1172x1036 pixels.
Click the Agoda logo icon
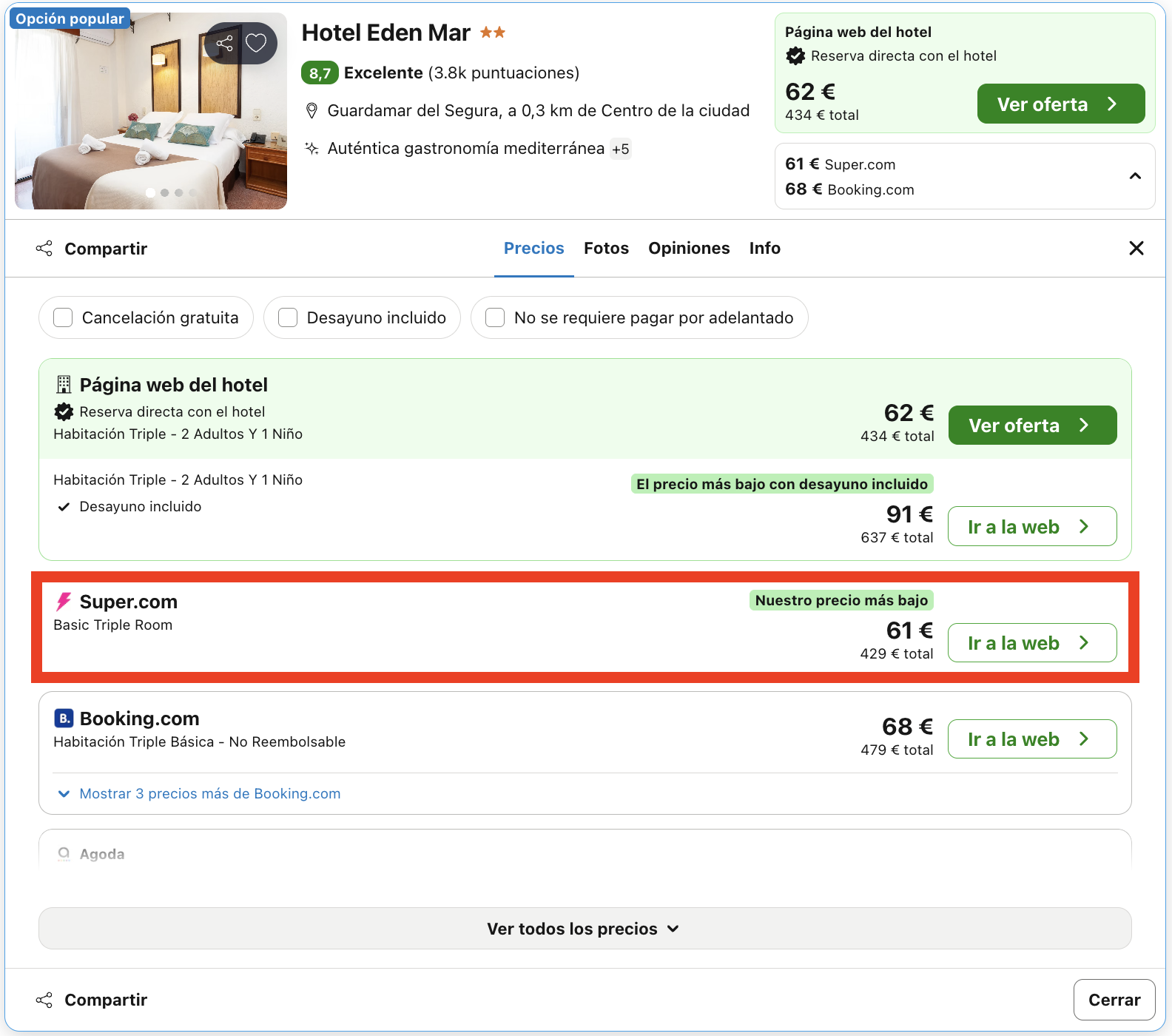point(64,854)
